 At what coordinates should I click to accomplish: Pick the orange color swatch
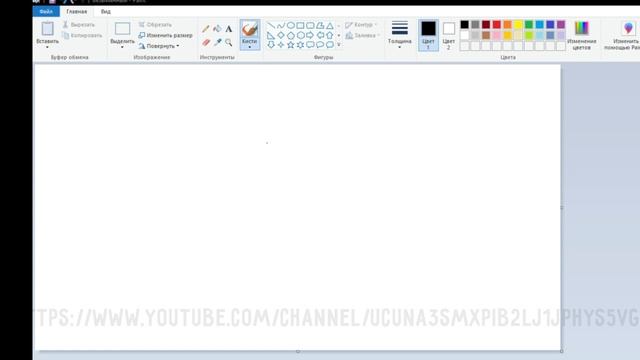click(507, 25)
